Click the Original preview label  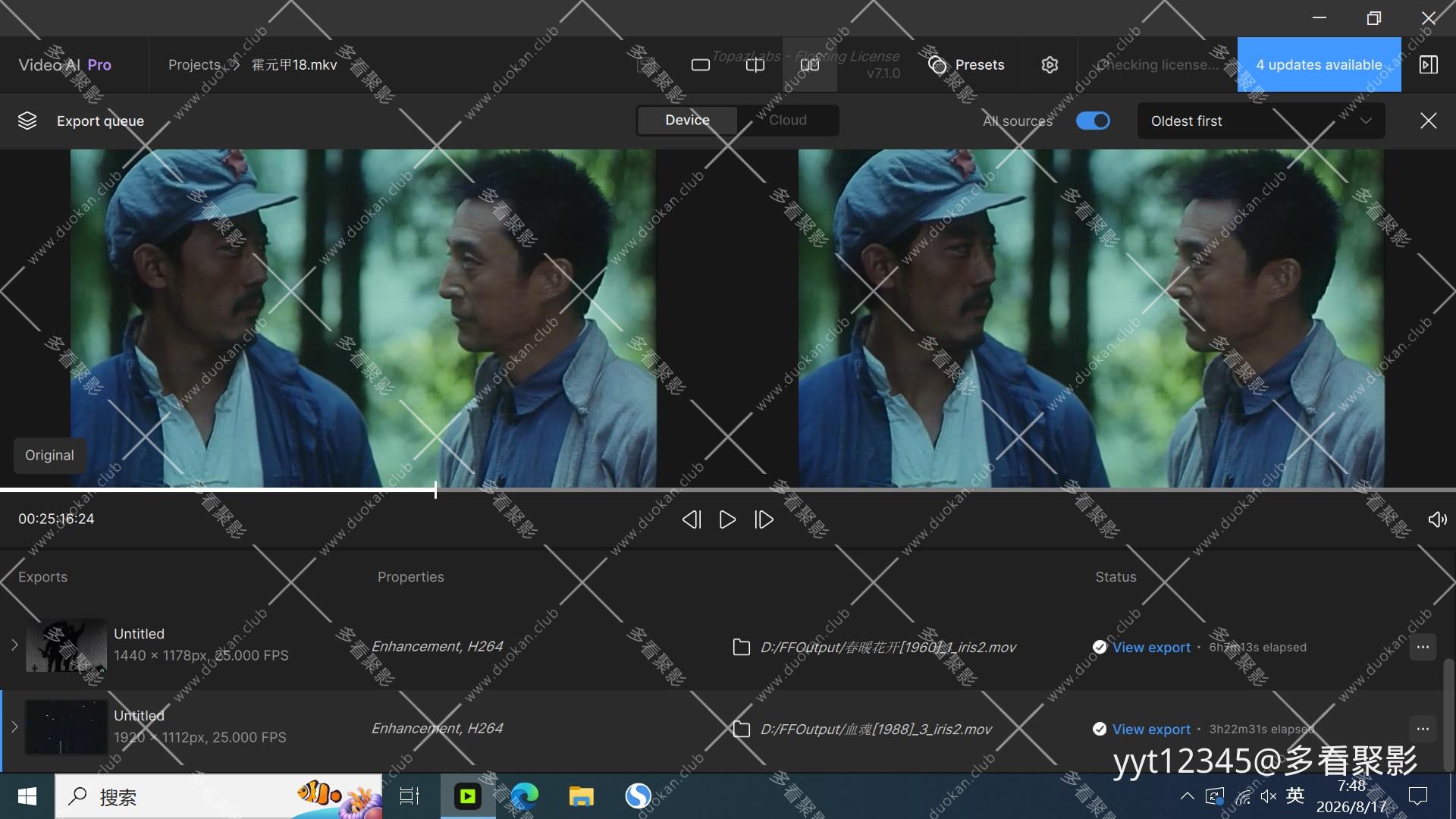(x=49, y=455)
